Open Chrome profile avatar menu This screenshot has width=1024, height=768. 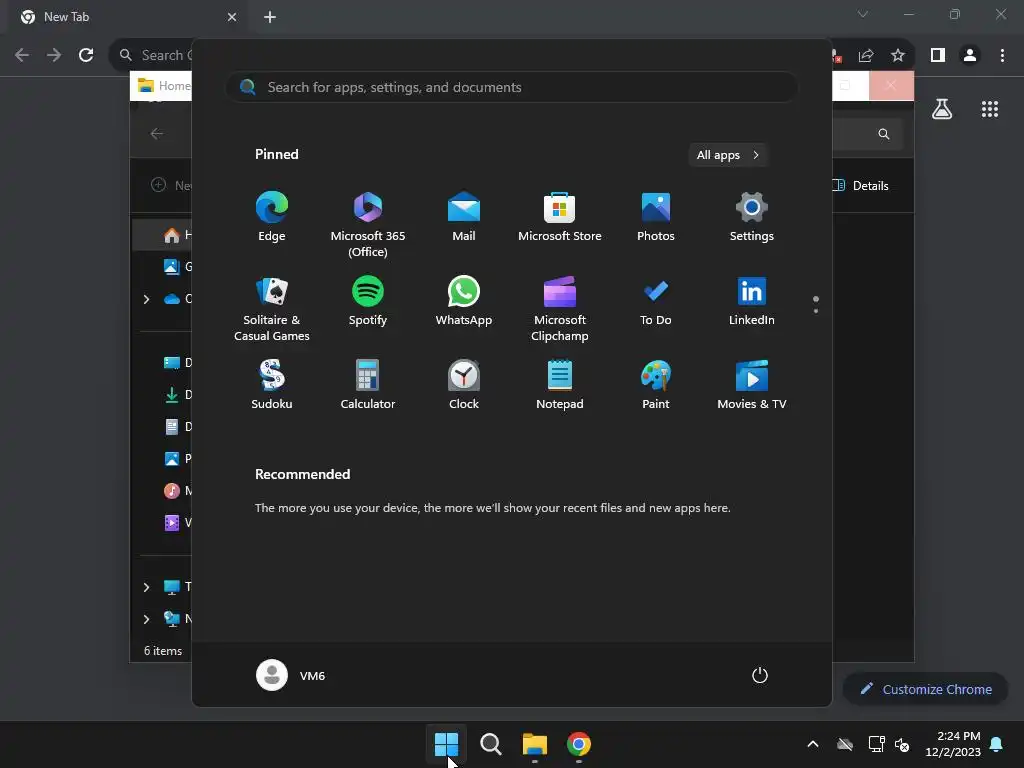point(970,56)
